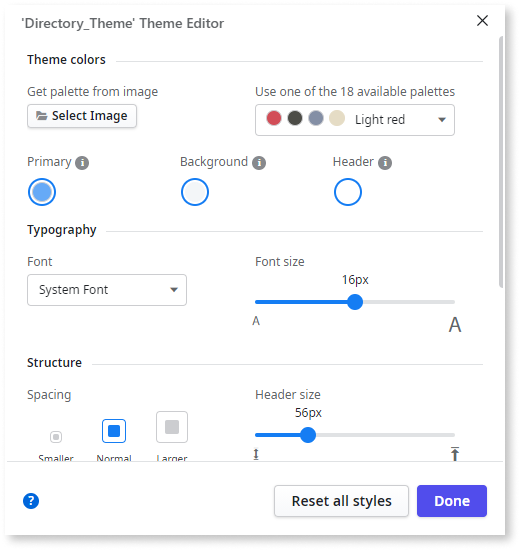520x550 pixels.
Task: Select Normal spacing option
Action: 114,431
